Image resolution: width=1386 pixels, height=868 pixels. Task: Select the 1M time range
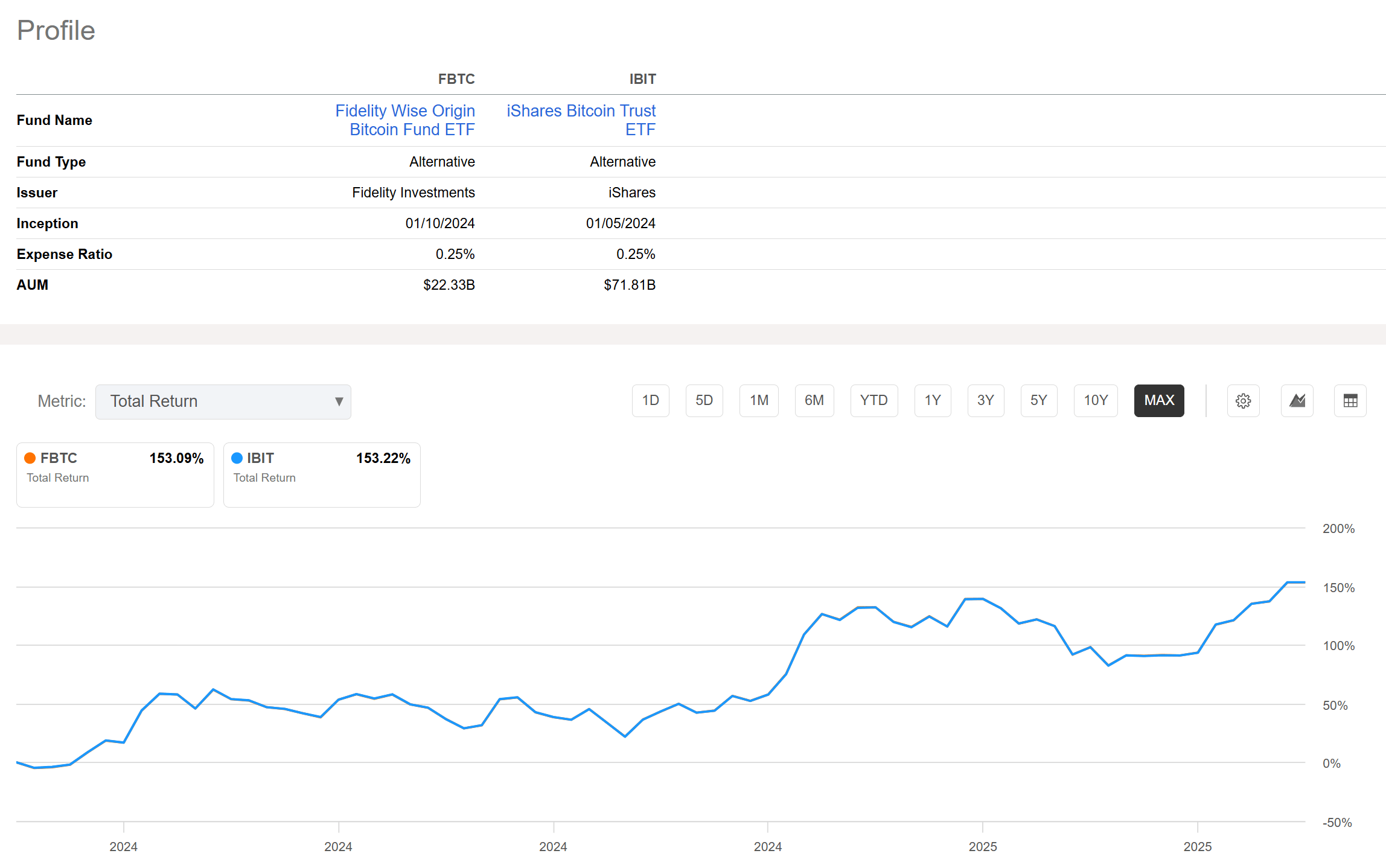(x=759, y=401)
